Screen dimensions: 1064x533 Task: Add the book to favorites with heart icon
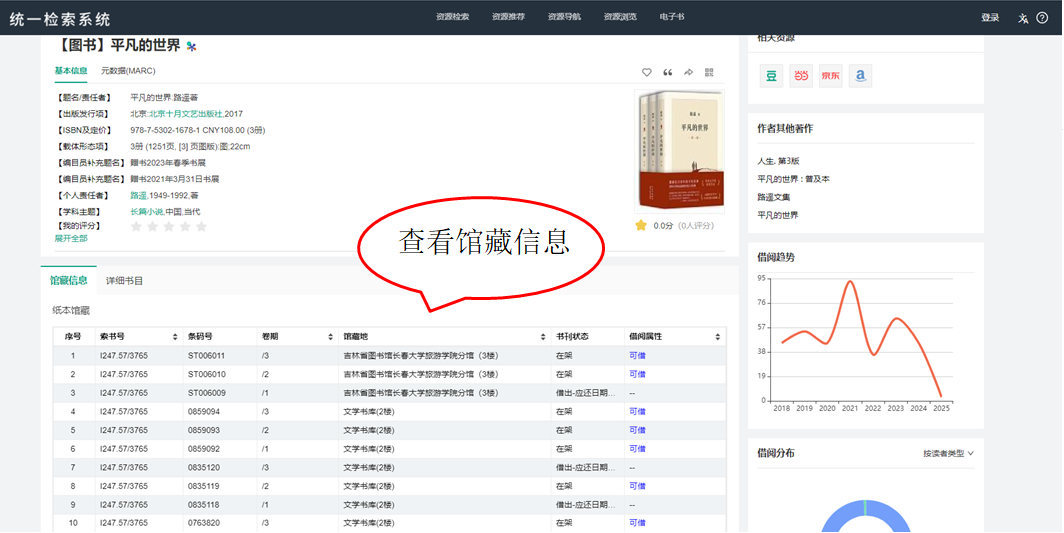pyautogui.click(x=647, y=72)
